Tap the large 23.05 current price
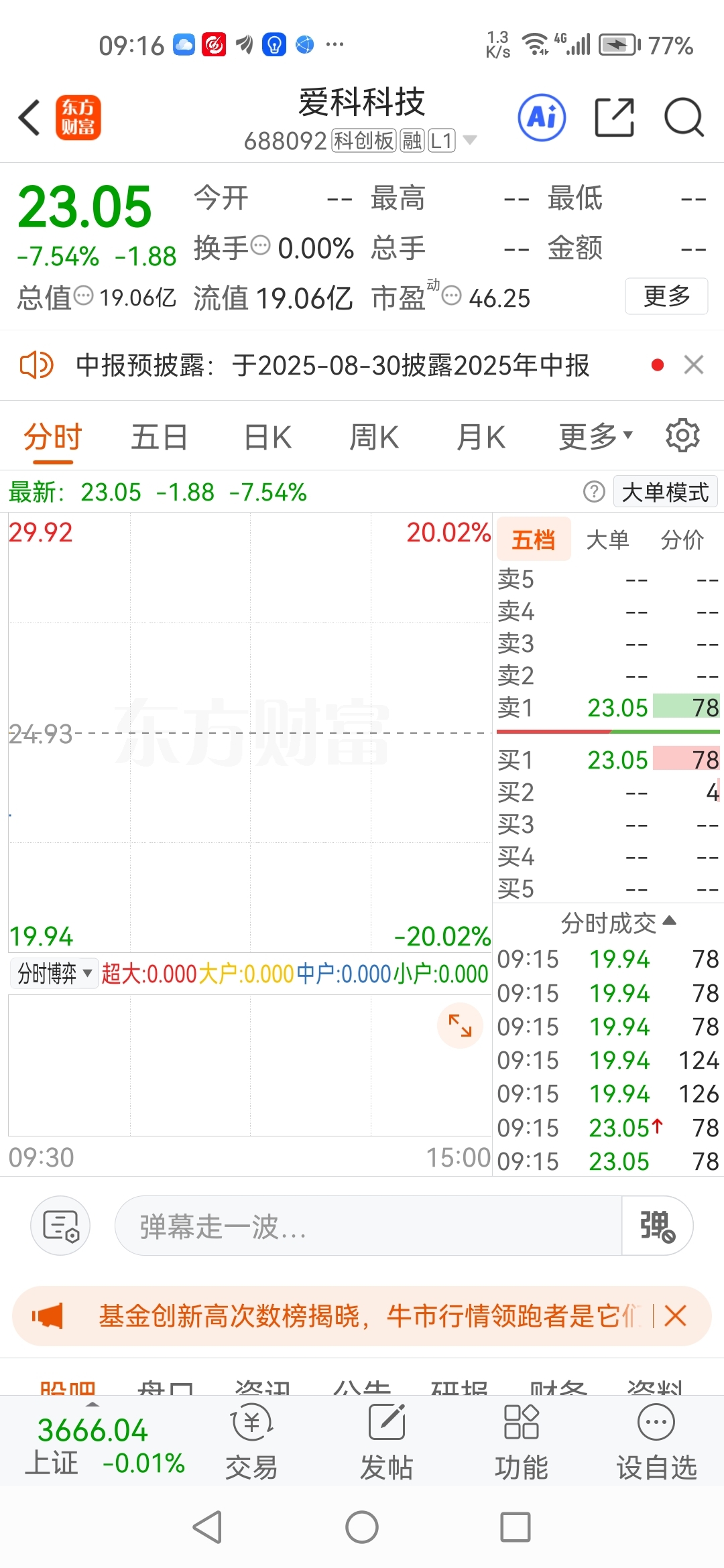This screenshot has width=724, height=1568. tap(84, 206)
